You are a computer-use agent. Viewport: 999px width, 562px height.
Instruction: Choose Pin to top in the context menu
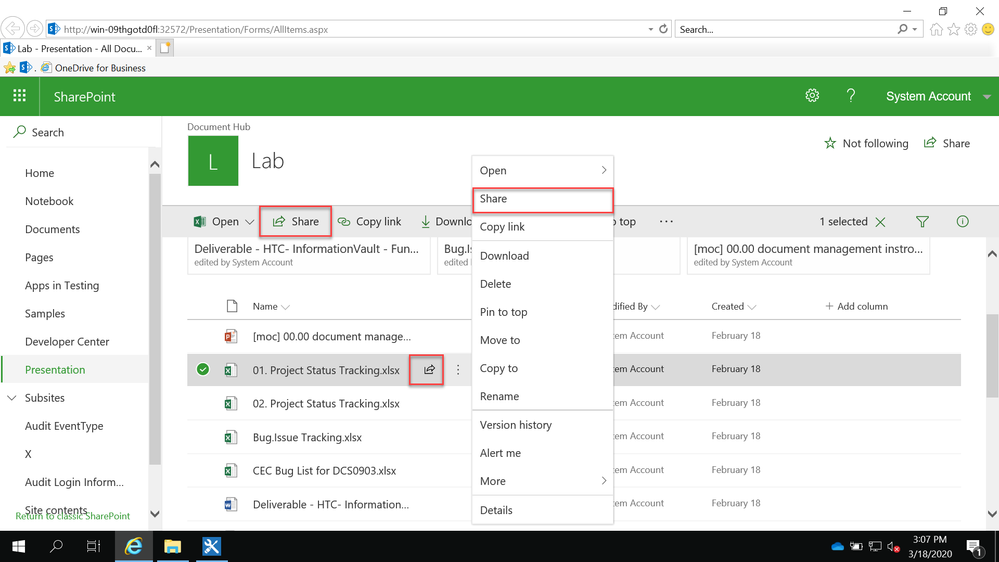543,312
